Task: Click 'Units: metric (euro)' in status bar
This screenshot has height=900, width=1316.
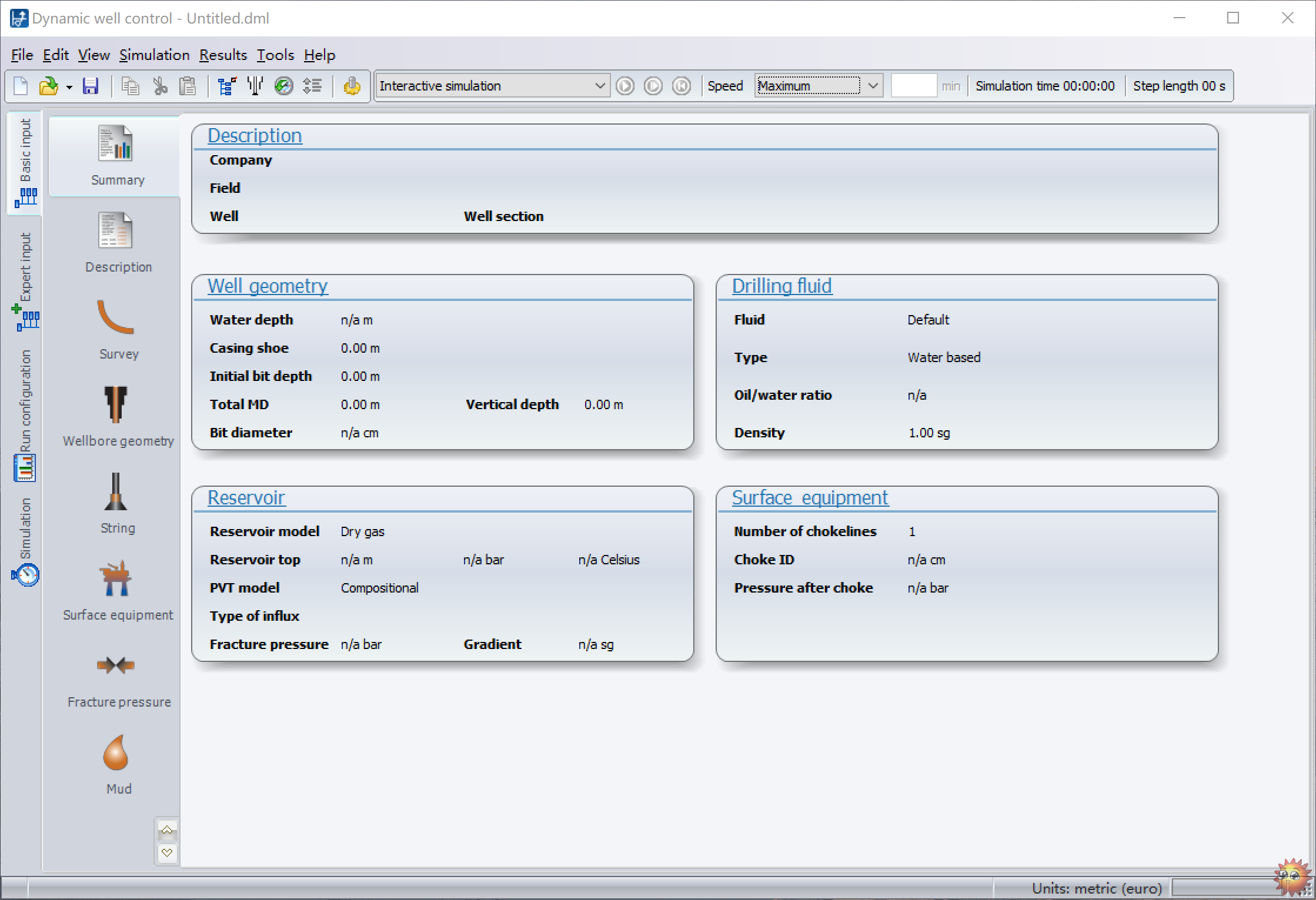Action: point(1097,888)
